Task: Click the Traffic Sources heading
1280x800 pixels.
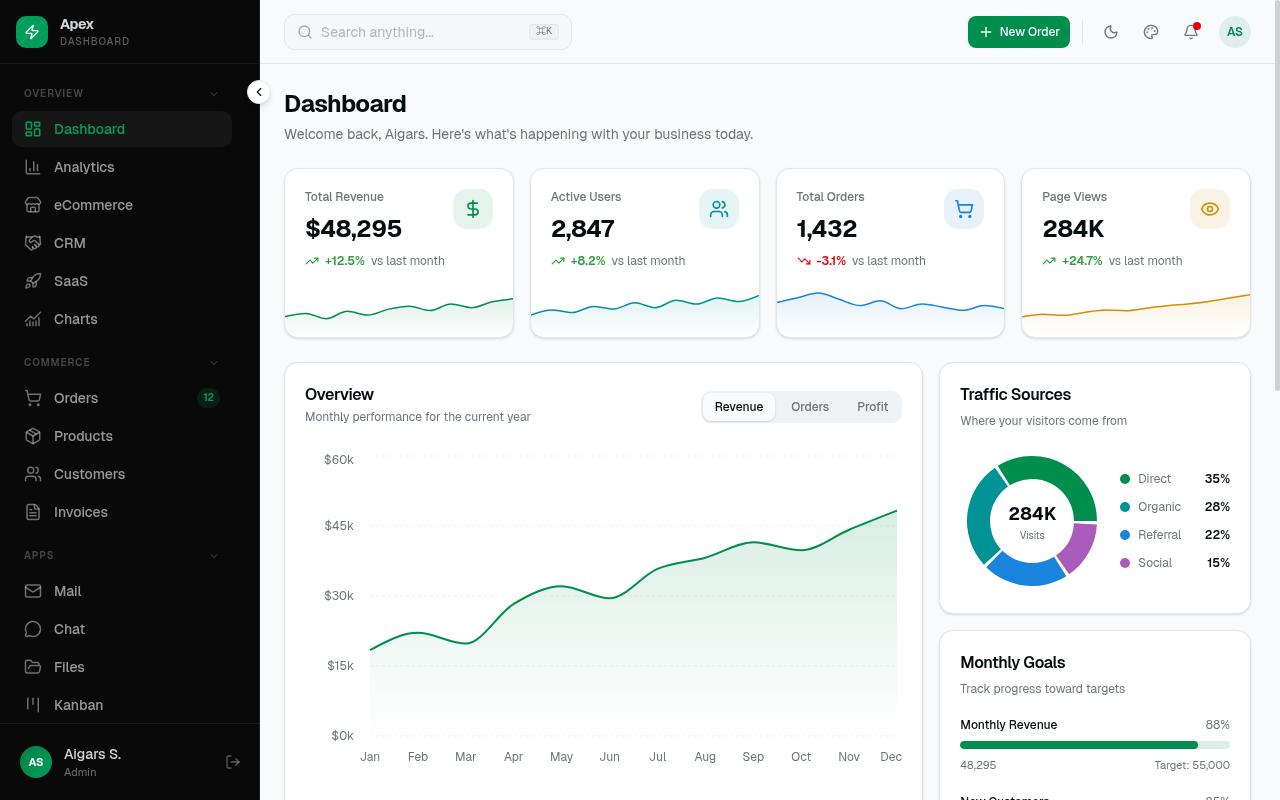Action: click(x=1015, y=394)
